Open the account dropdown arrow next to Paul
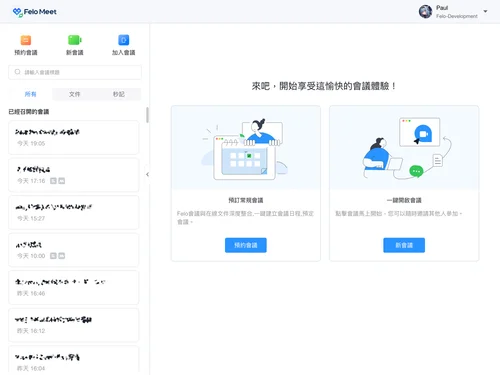The image size is (500, 375). pyautogui.click(x=485, y=11)
